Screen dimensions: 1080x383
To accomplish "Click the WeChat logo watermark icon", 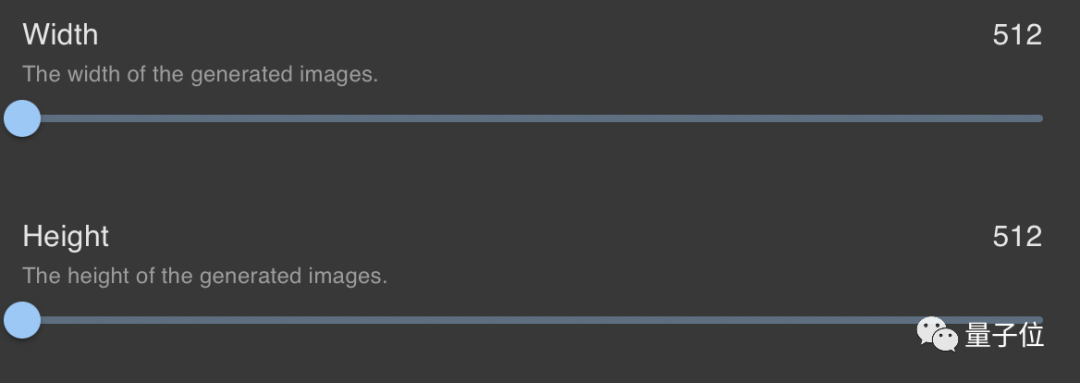I will point(937,334).
